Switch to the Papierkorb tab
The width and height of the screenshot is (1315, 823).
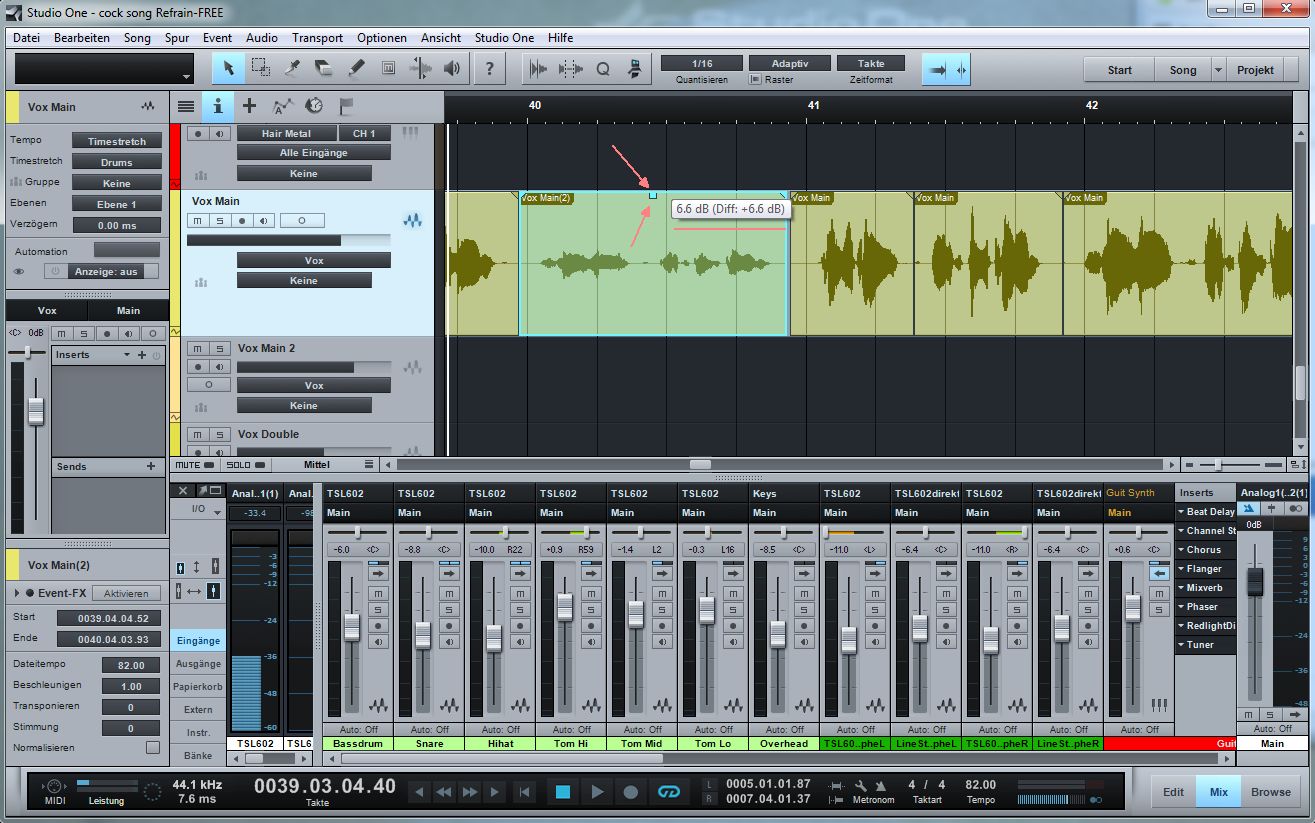click(198, 687)
